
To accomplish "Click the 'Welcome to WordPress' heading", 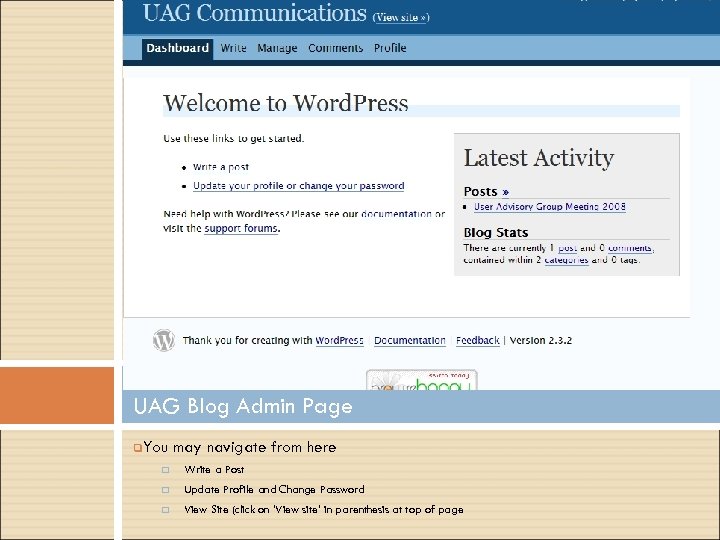I will click(x=286, y=103).
